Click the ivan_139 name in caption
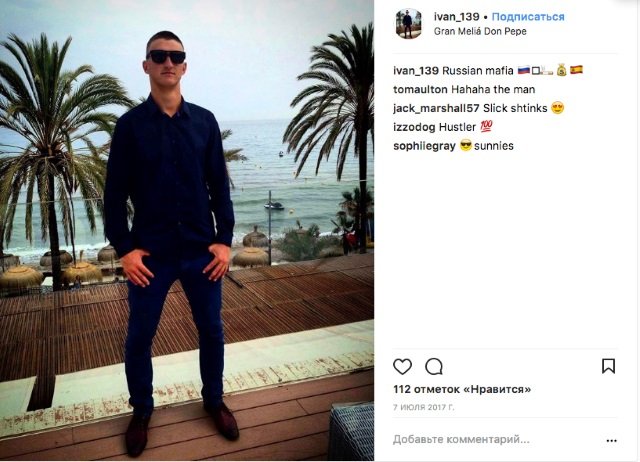 click(416, 71)
